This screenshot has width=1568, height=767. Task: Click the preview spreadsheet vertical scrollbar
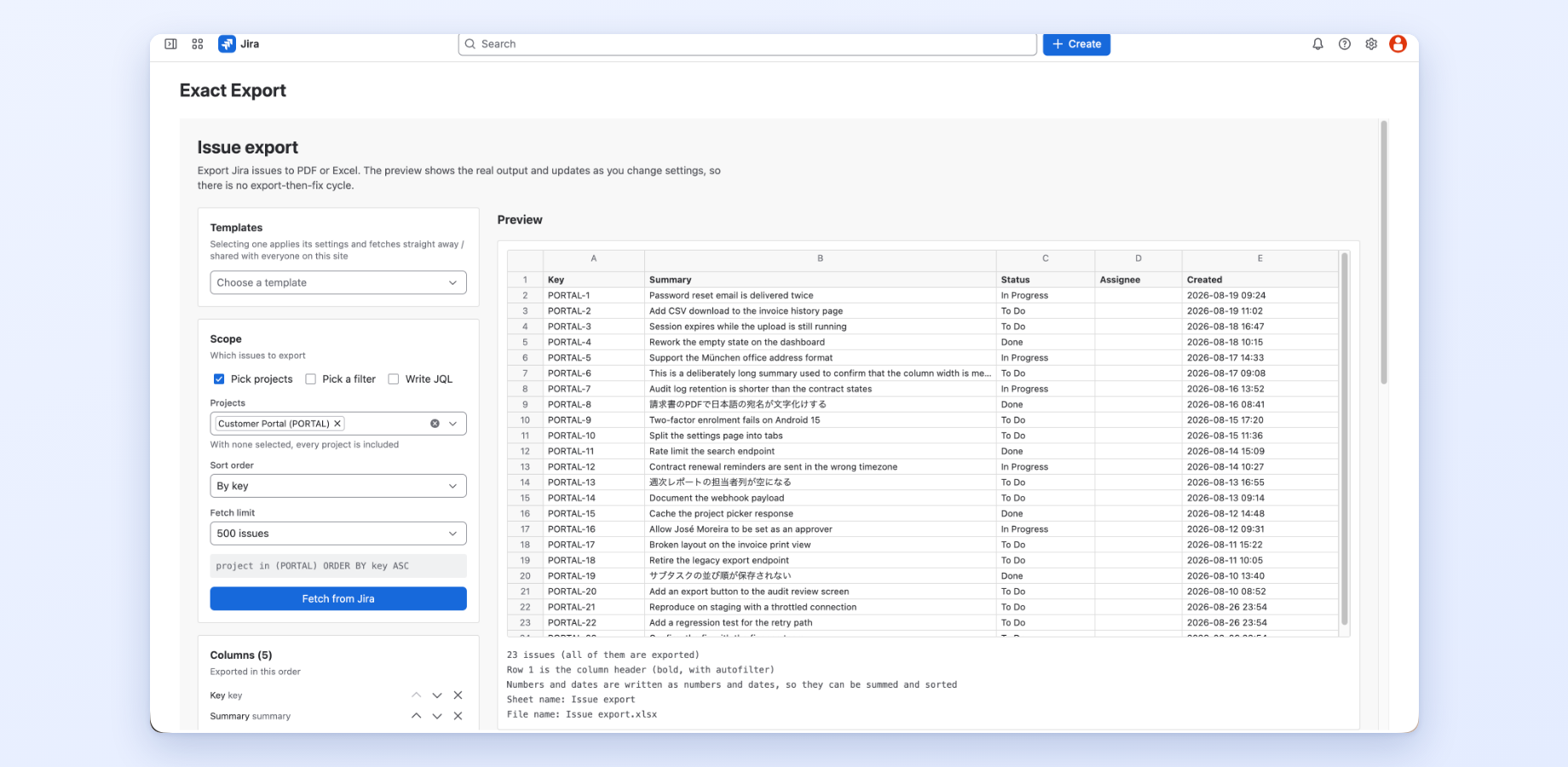[x=1345, y=439]
